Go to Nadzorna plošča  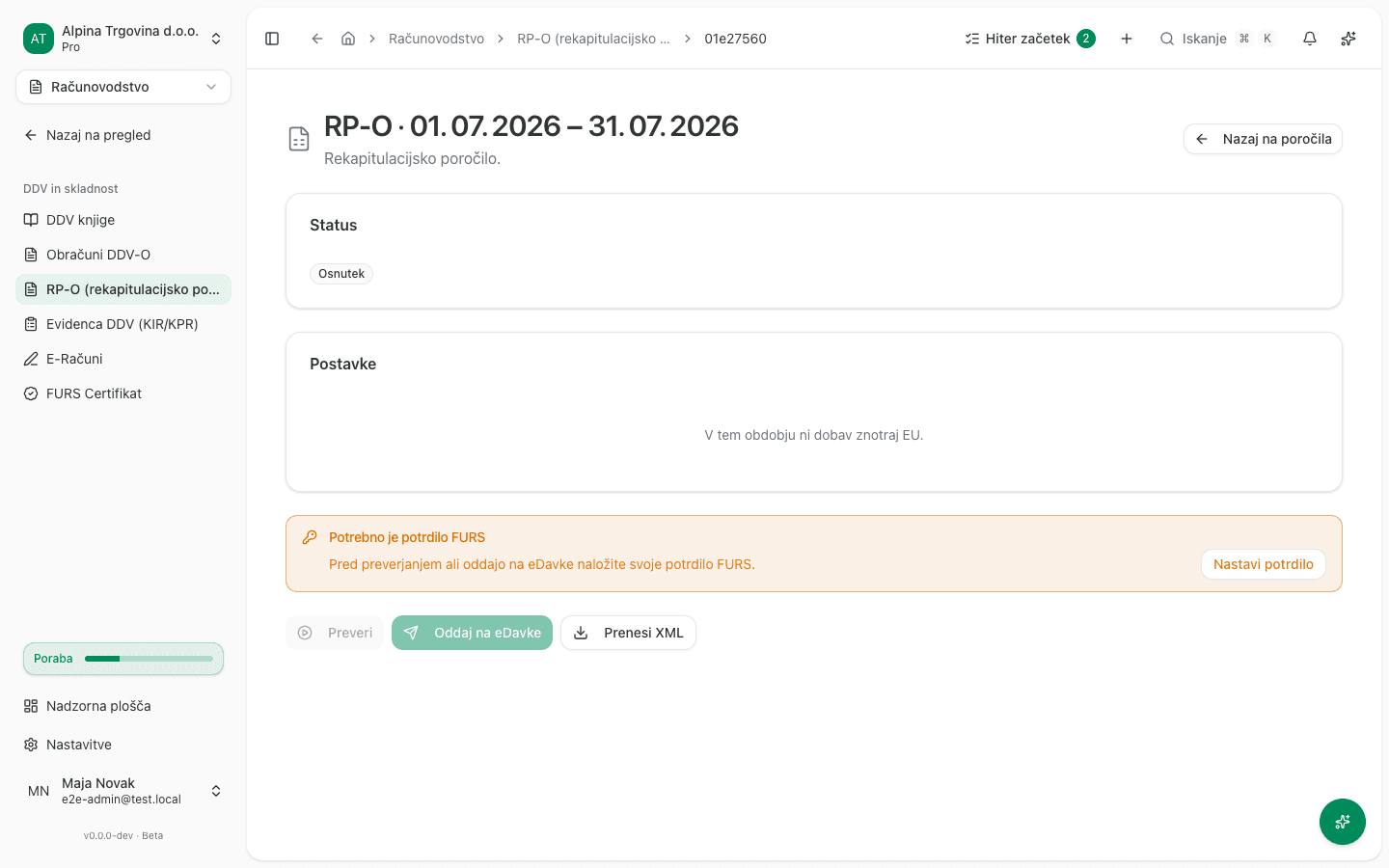pos(123,706)
